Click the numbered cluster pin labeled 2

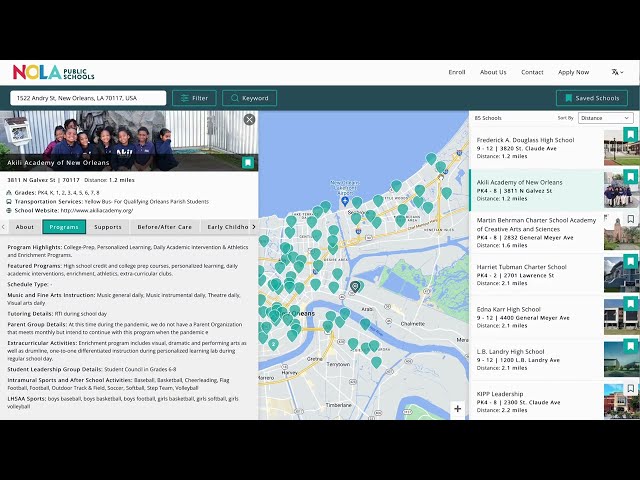273,344
